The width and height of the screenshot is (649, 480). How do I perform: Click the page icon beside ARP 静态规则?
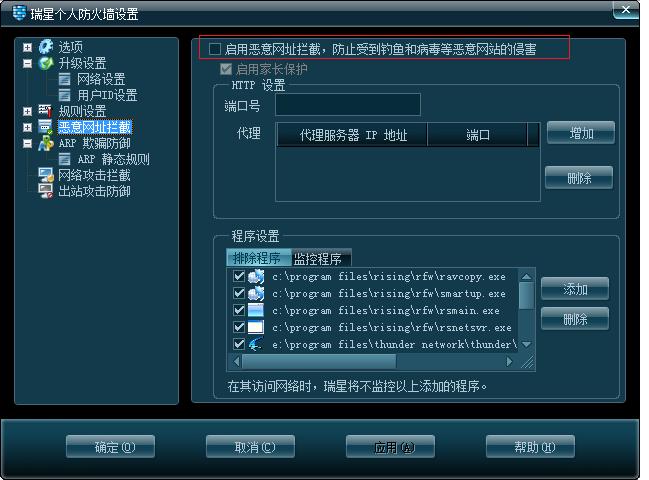point(65,159)
